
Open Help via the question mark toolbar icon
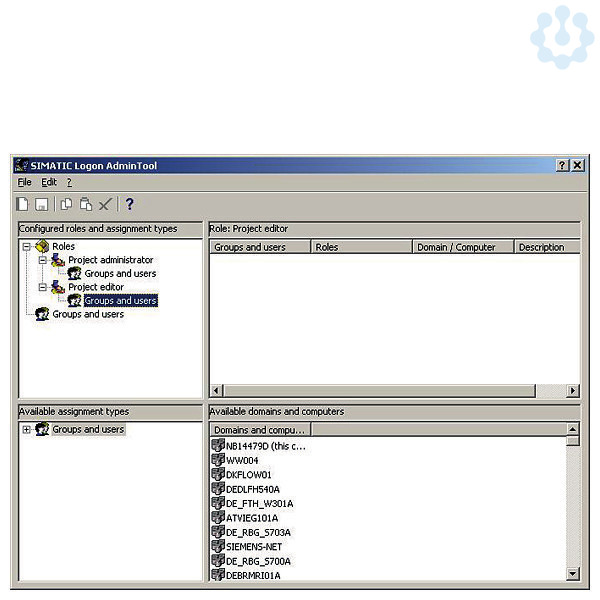(x=129, y=204)
